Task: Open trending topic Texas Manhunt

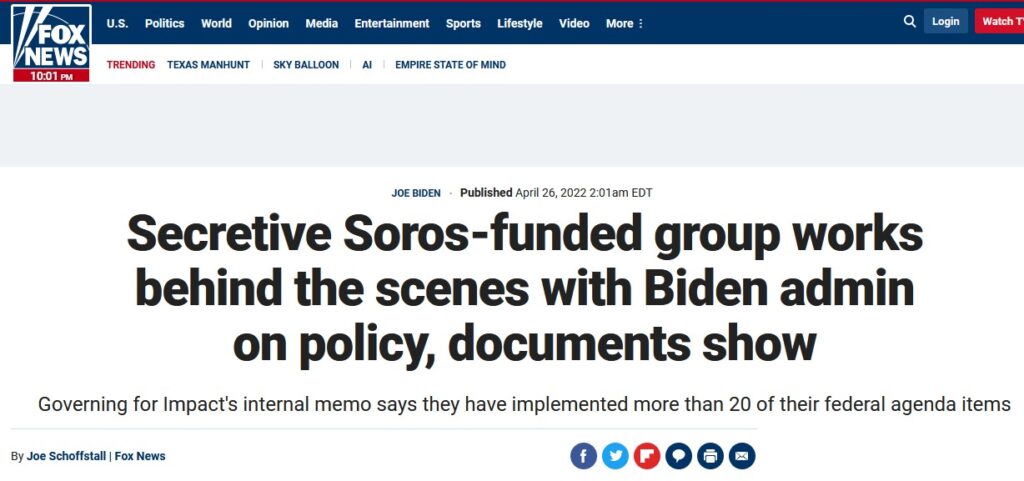Action: (x=208, y=65)
